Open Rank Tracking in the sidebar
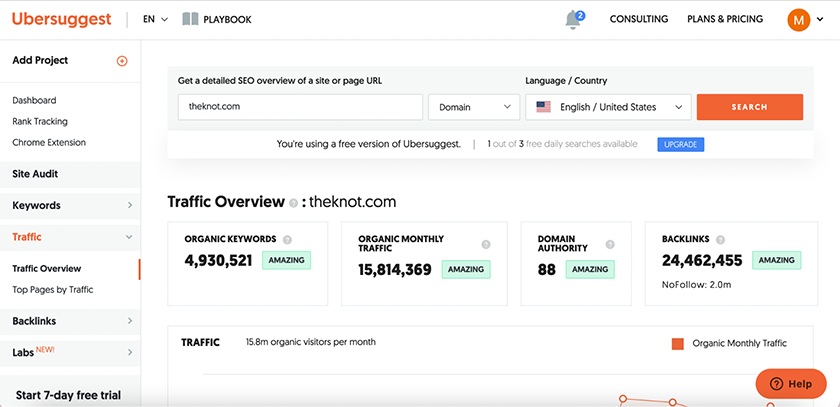Screen dimensions: 840x407 click(40, 122)
